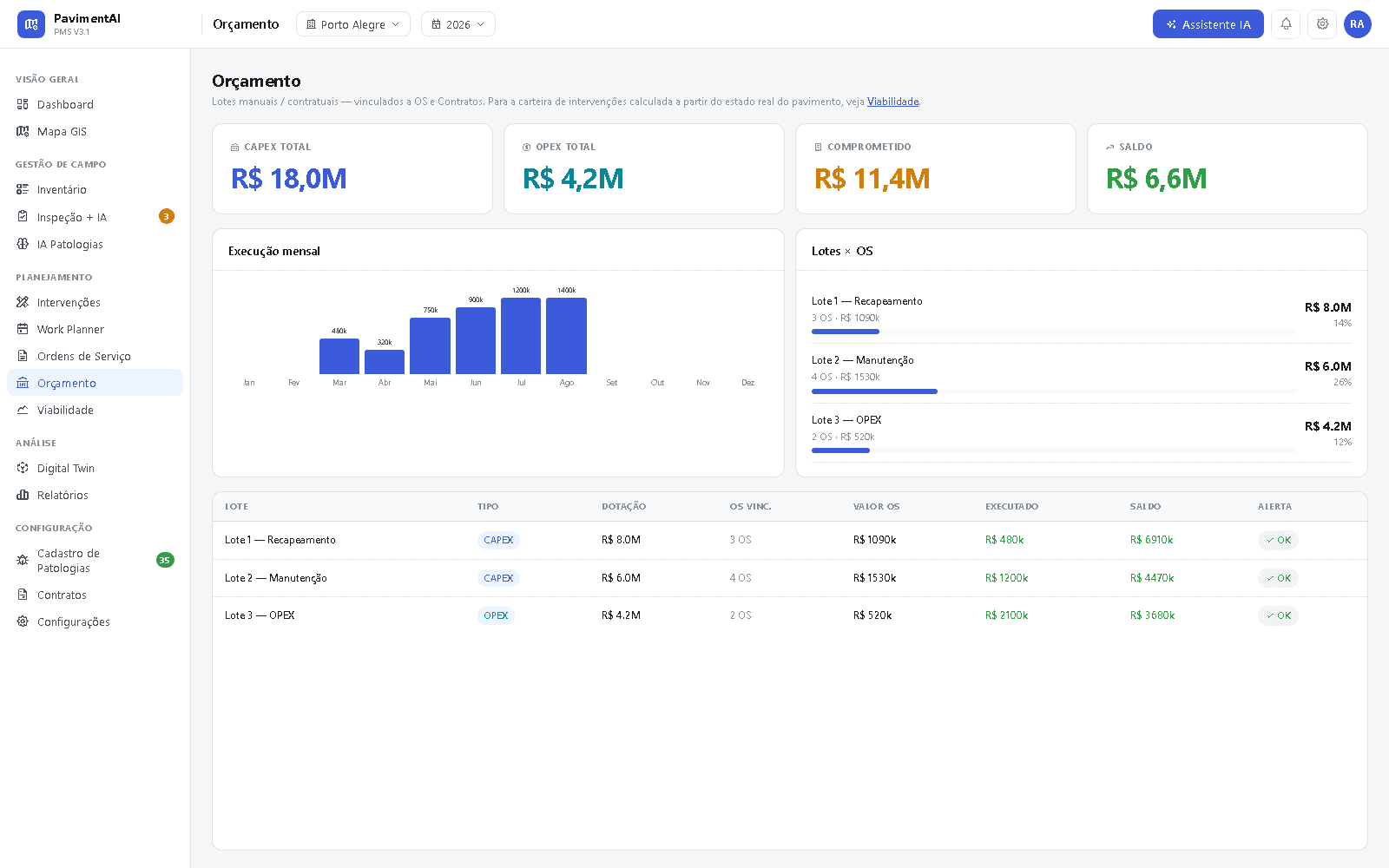This screenshot has height=868, width=1389.
Task: Click CAPEX tag in Lote 2 row
Action: (x=498, y=578)
